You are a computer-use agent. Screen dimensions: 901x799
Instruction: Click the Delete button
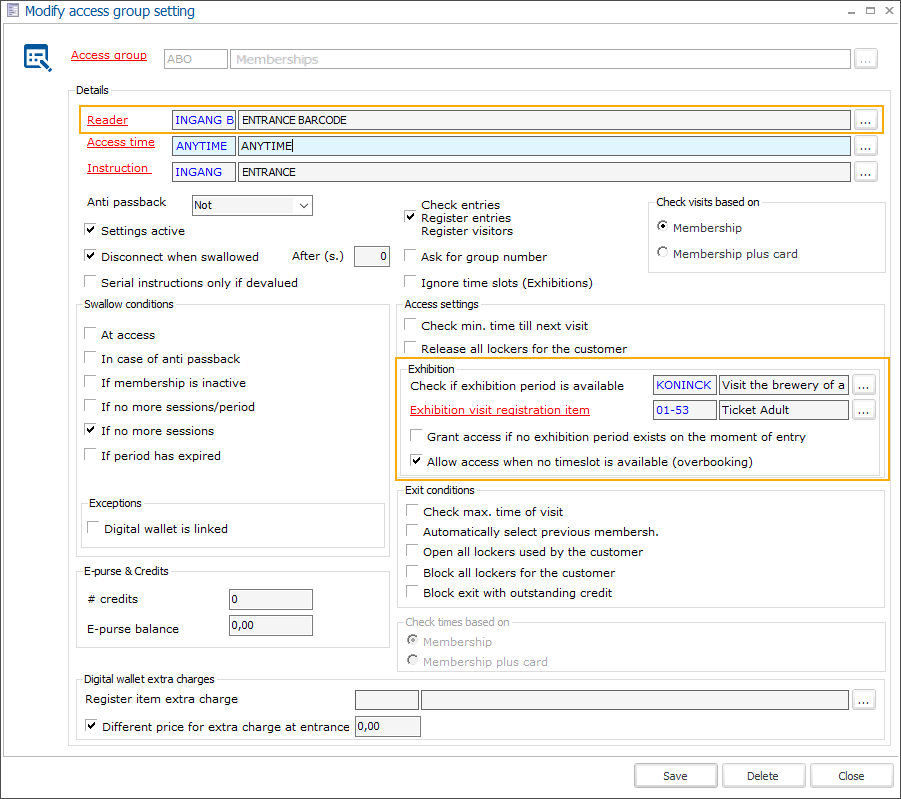[x=763, y=776]
